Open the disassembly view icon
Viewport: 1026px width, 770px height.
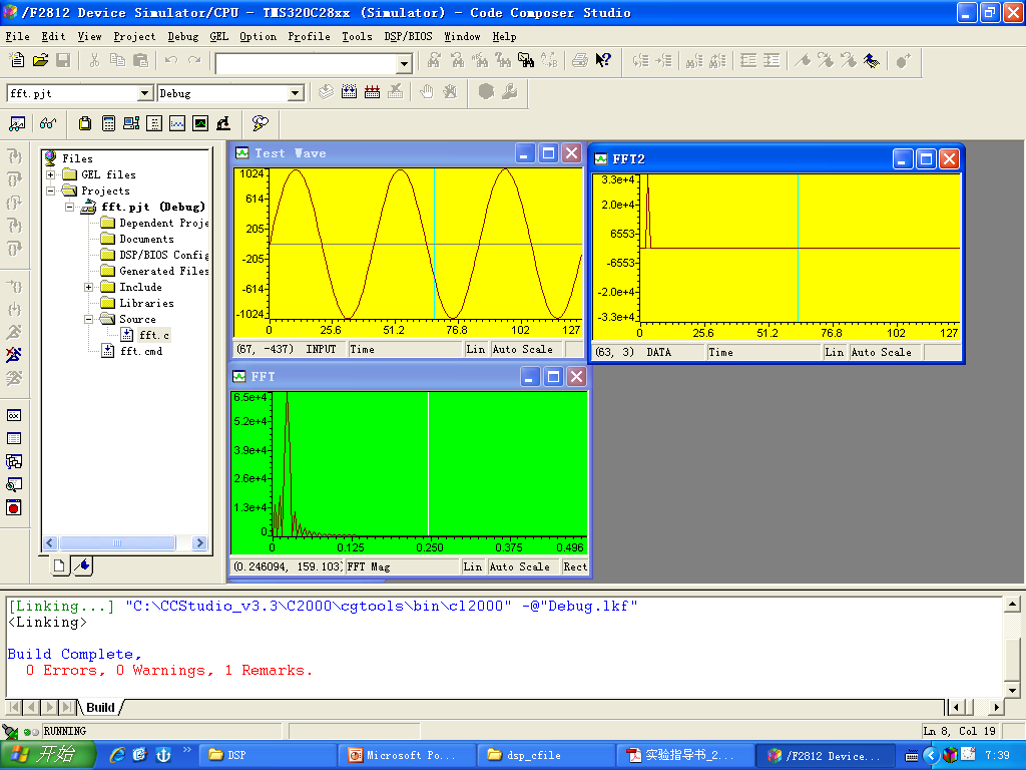(x=154, y=123)
